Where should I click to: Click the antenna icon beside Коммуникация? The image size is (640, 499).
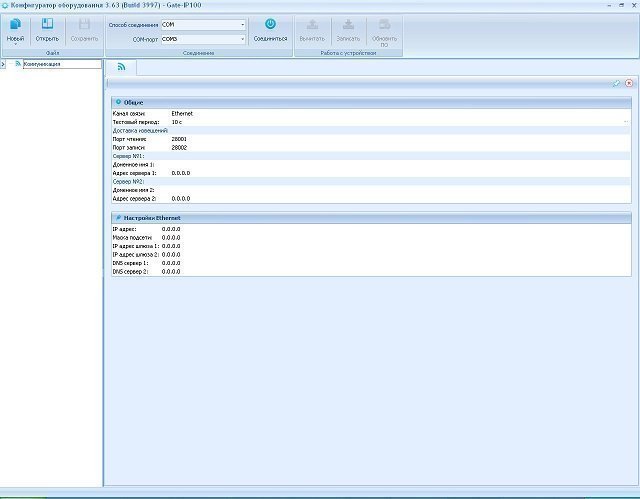point(18,64)
